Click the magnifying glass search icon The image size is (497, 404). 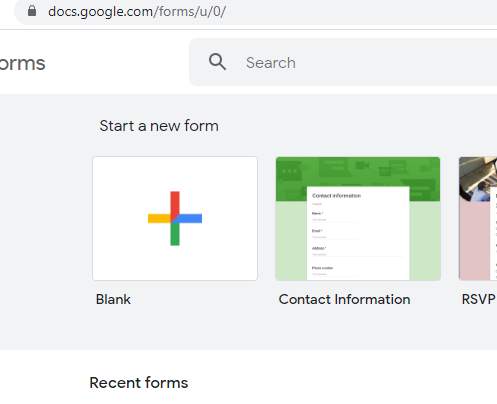[217, 62]
